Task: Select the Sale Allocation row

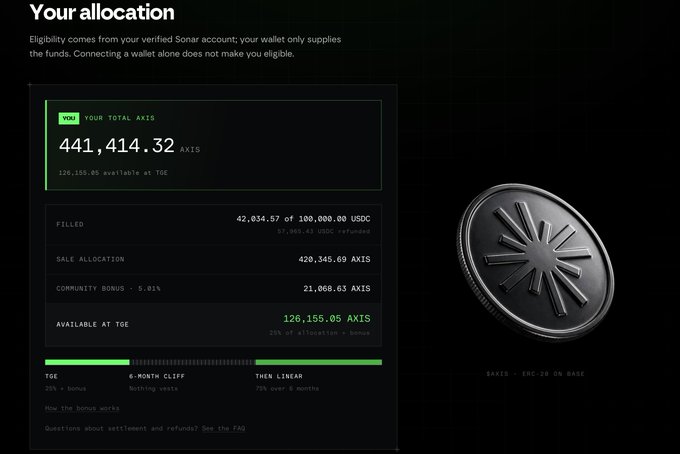Action: pyautogui.click(x=213, y=259)
